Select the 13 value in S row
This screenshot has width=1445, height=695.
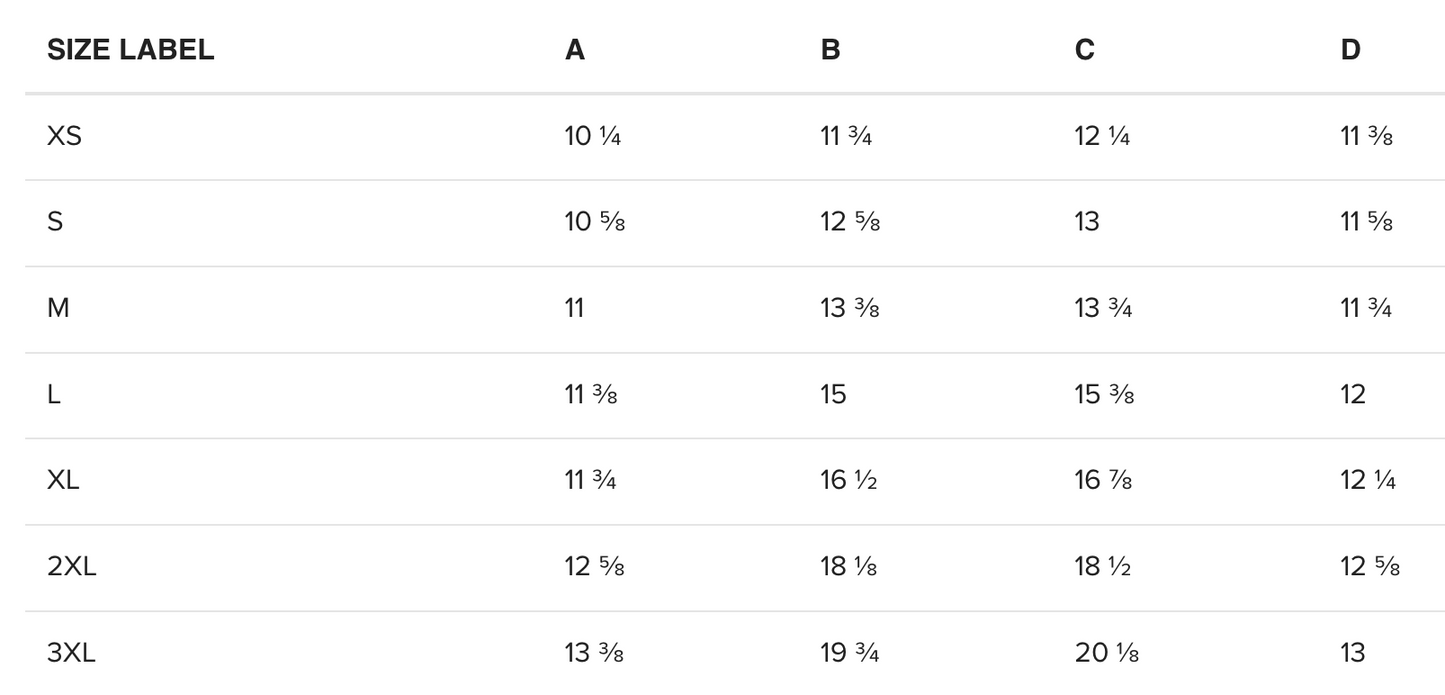1087,222
